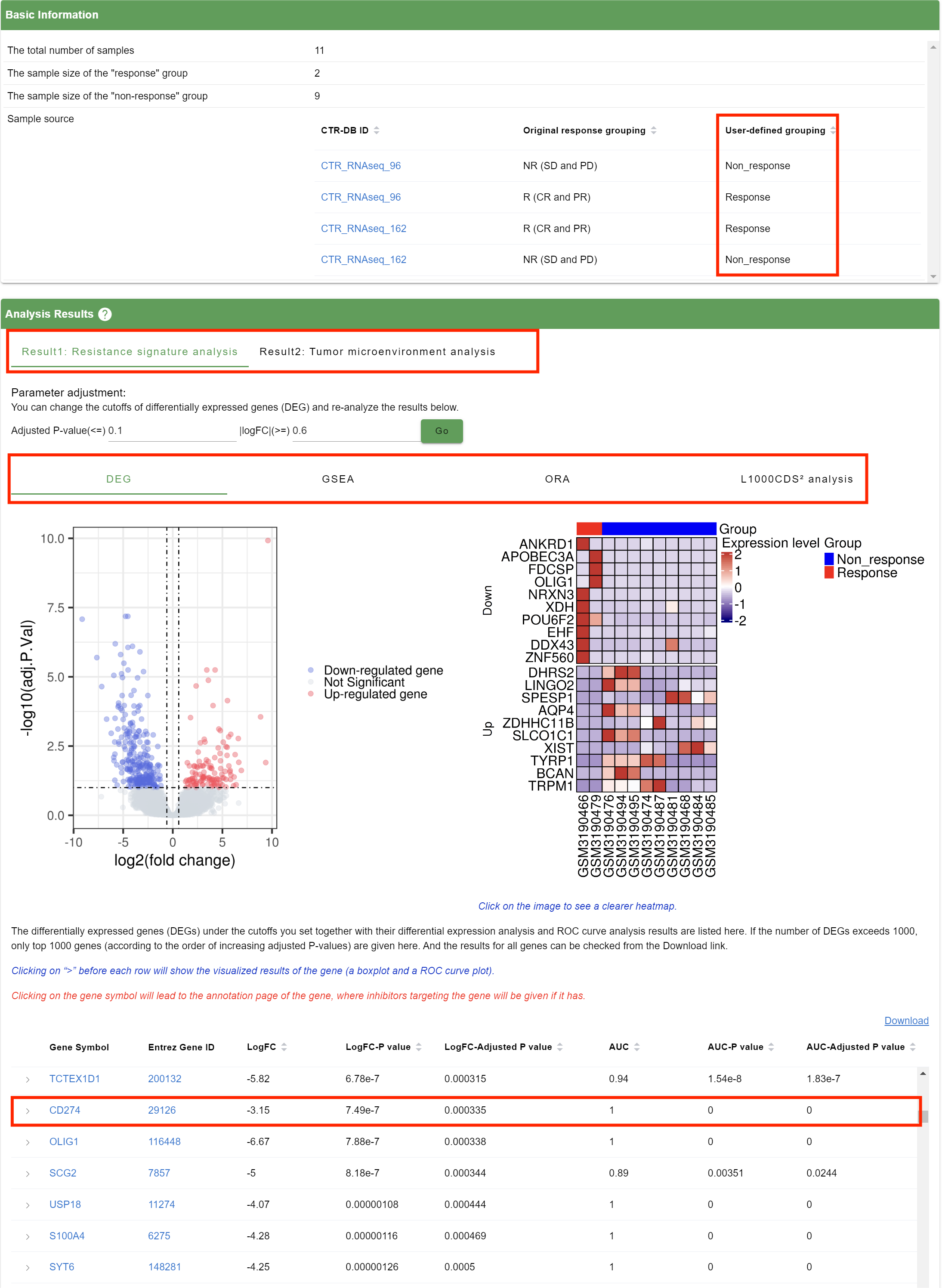Sort the LogFC column
942x1288 pixels.
pyautogui.click(x=284, y=1046)
